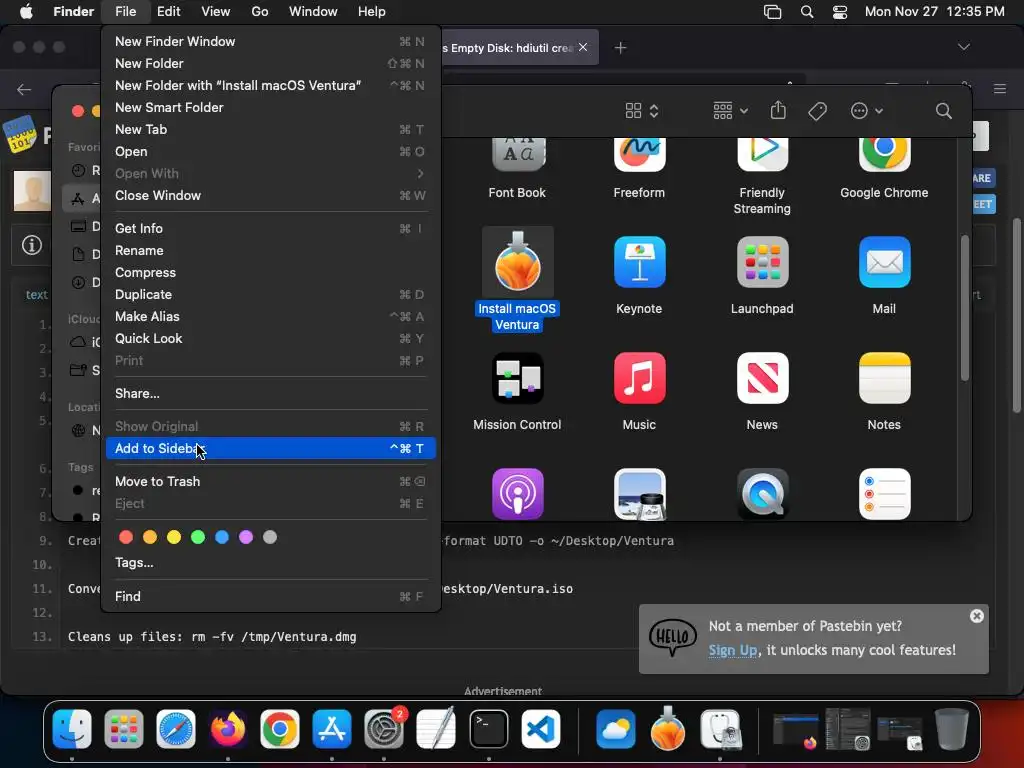1024x768 pixels.
Task: Open the icon view switcher dropdown
Action: [x=641, y=111]
